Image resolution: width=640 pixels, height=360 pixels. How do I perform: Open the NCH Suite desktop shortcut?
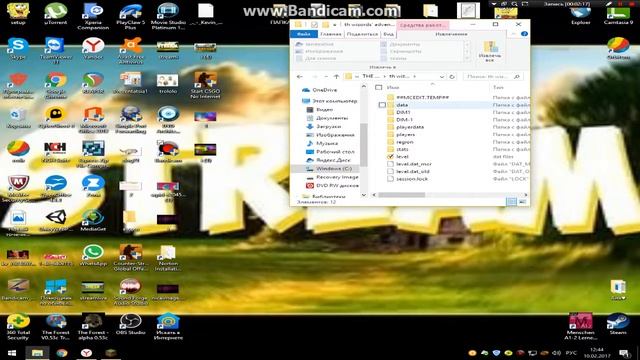55,152
